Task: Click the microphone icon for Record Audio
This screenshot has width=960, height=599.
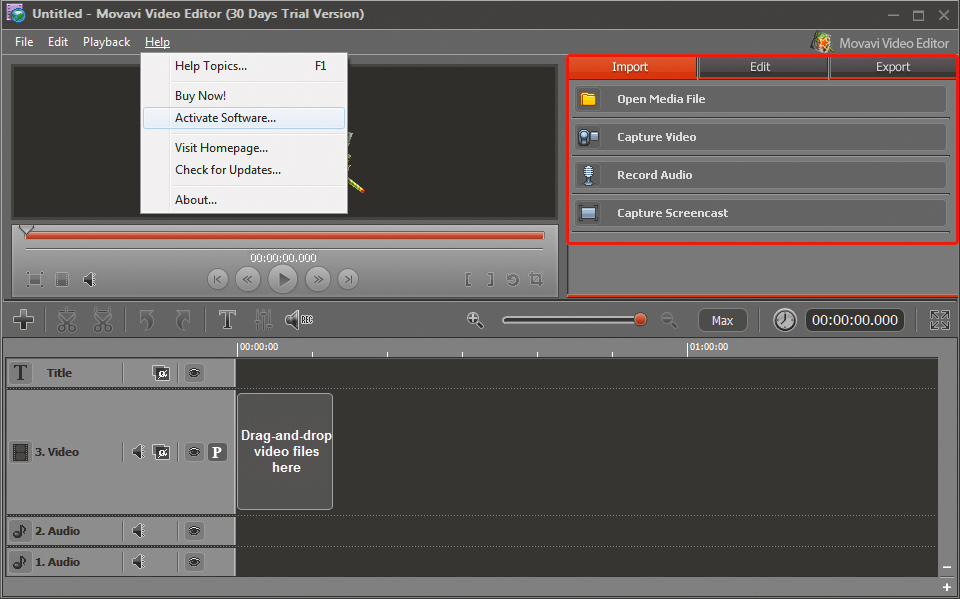Action: point(589,175)
